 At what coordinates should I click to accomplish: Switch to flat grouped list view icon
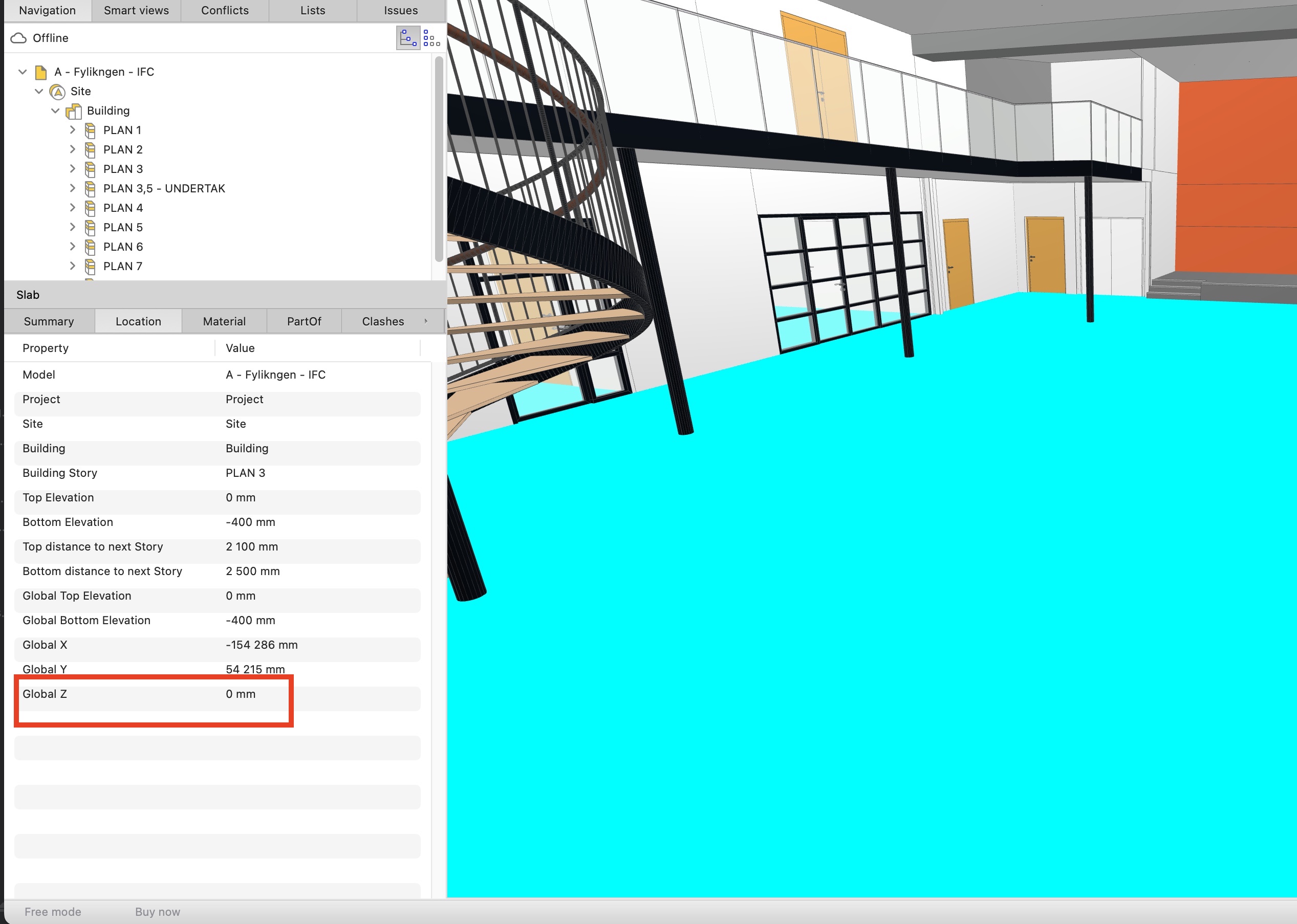(431, 38)
